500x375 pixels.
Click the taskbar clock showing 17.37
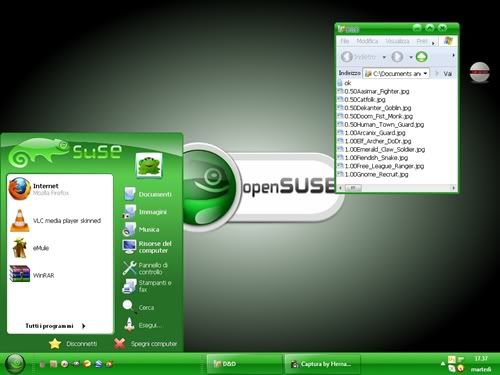pos(481,359)
